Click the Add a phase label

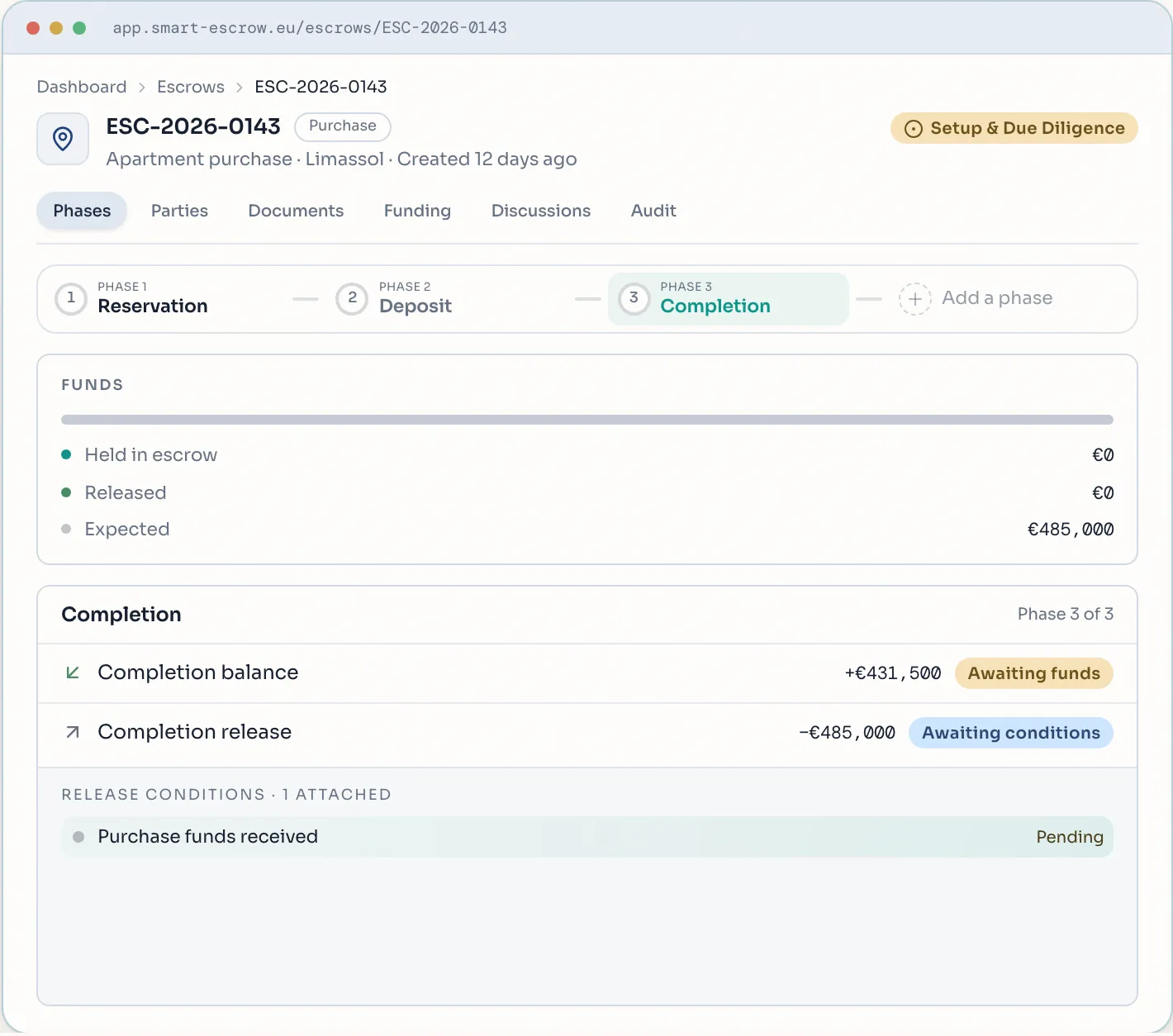(x=997, y=298)
